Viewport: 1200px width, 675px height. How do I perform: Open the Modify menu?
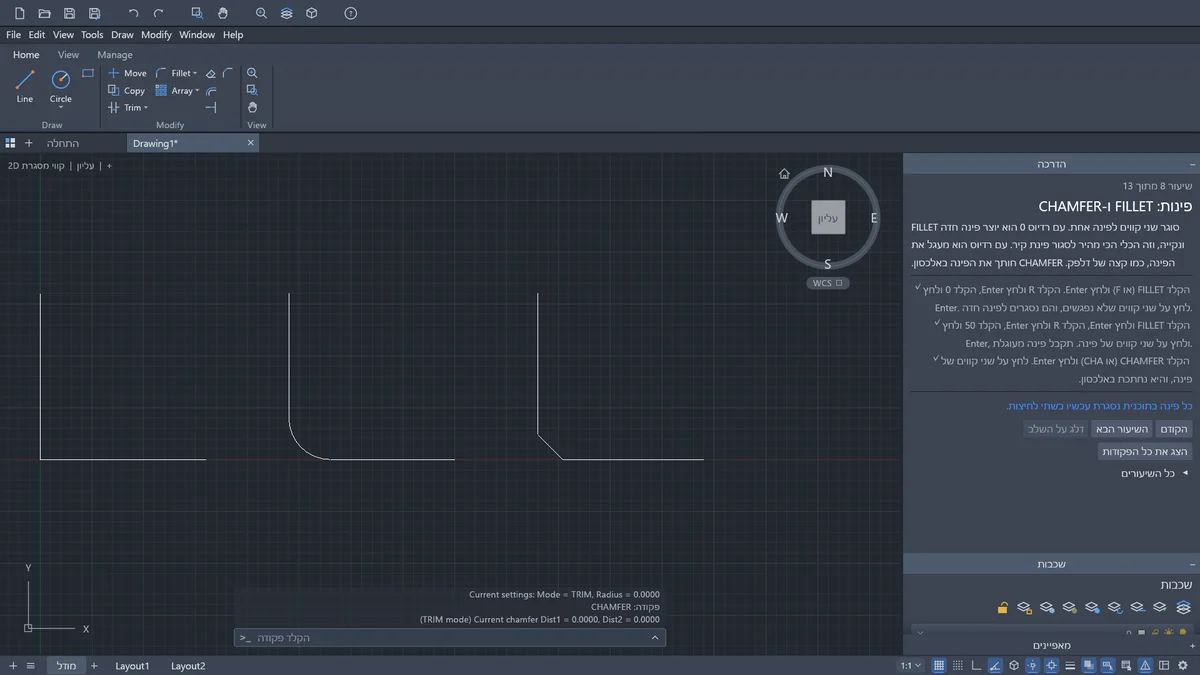coord(156,34)
